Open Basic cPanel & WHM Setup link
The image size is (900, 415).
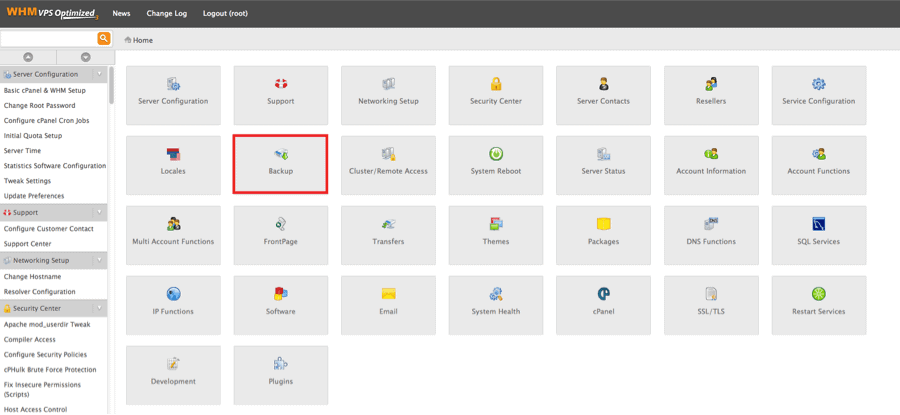tap(45, 91)
